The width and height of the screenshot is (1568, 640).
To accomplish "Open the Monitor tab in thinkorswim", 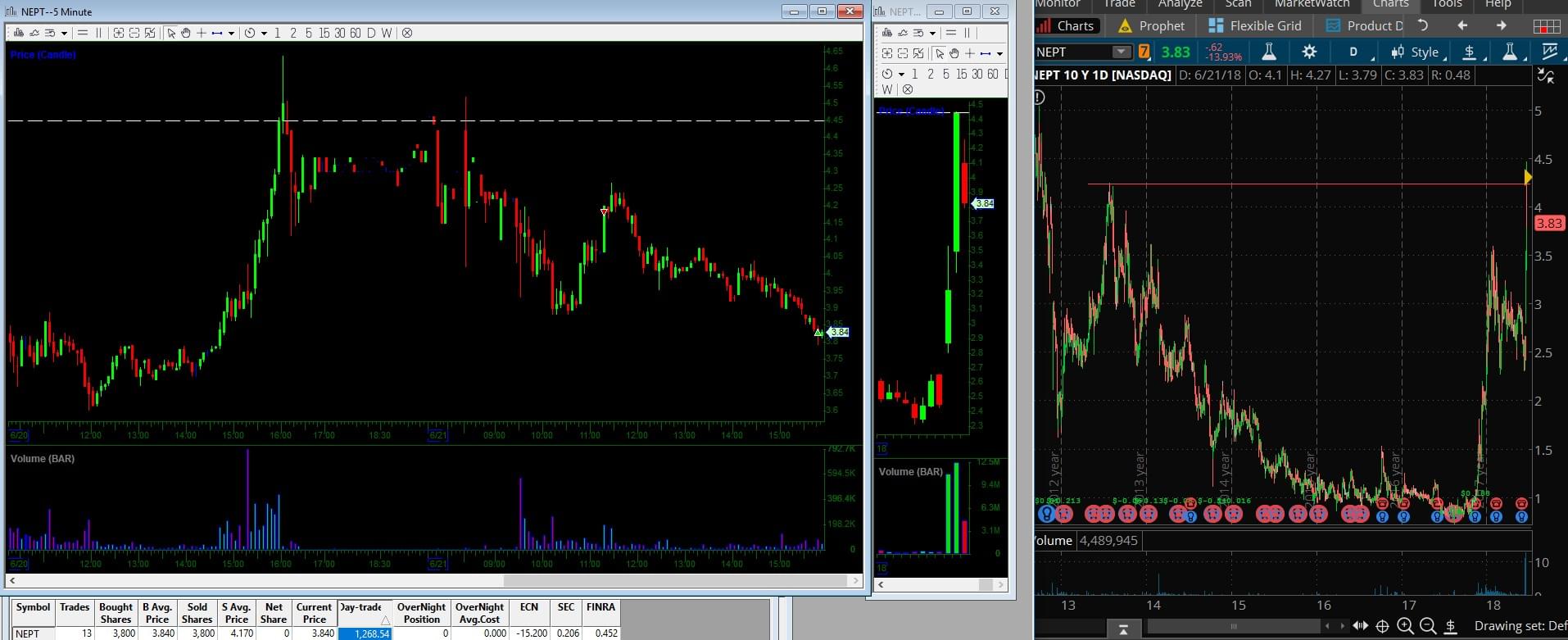I will pyautogui.click(x=1057, y=4).
